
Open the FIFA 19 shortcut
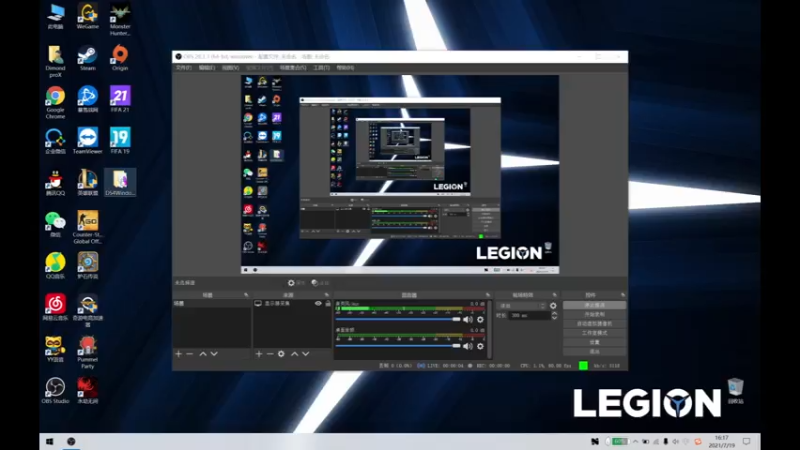(120, 141)
